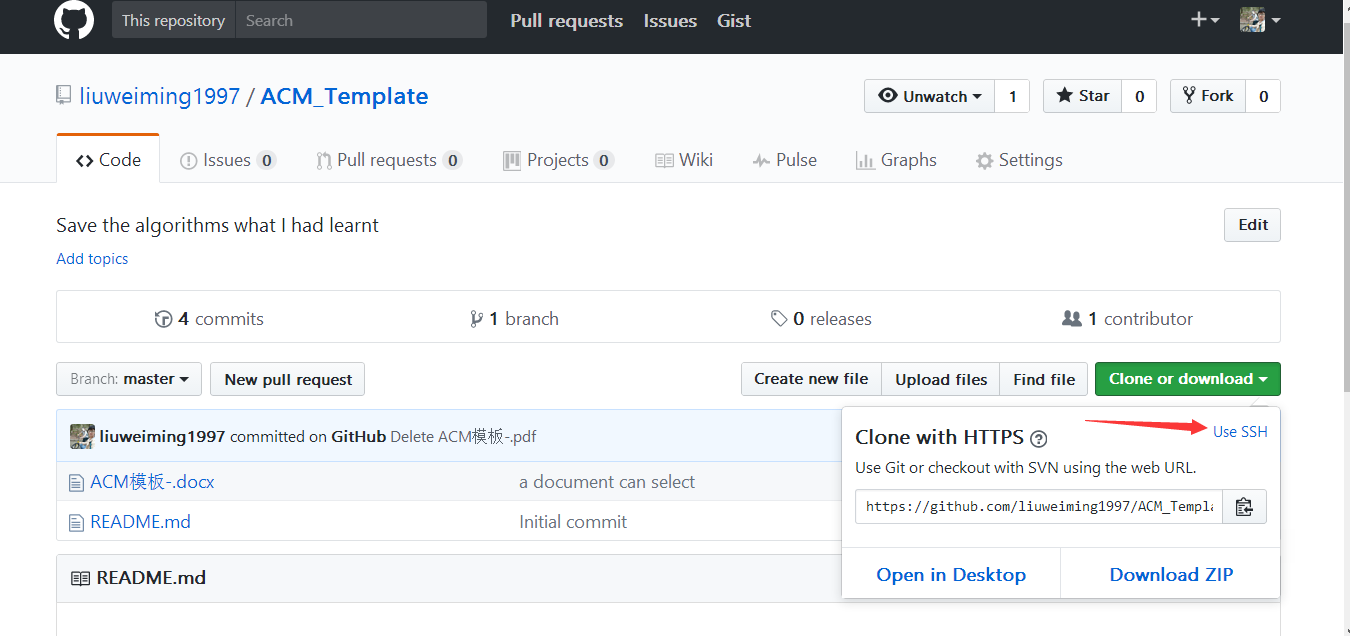Image resolution: width=1350 pixels, height=636 pixels.
Task: View the 4 commits history
Action: pos(209,319)
